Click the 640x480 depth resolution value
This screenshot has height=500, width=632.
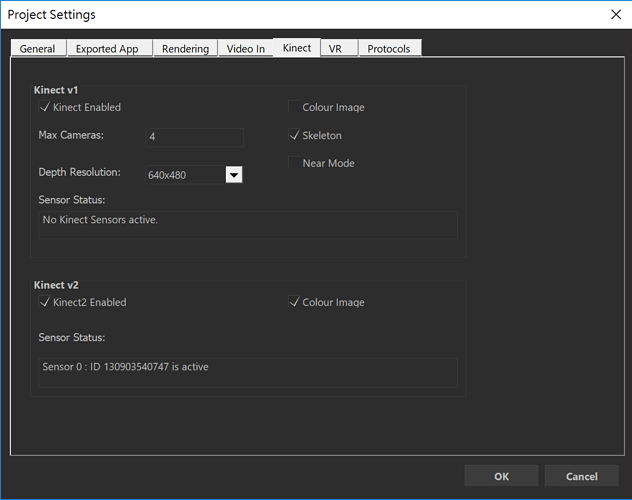tap(167, 175)
